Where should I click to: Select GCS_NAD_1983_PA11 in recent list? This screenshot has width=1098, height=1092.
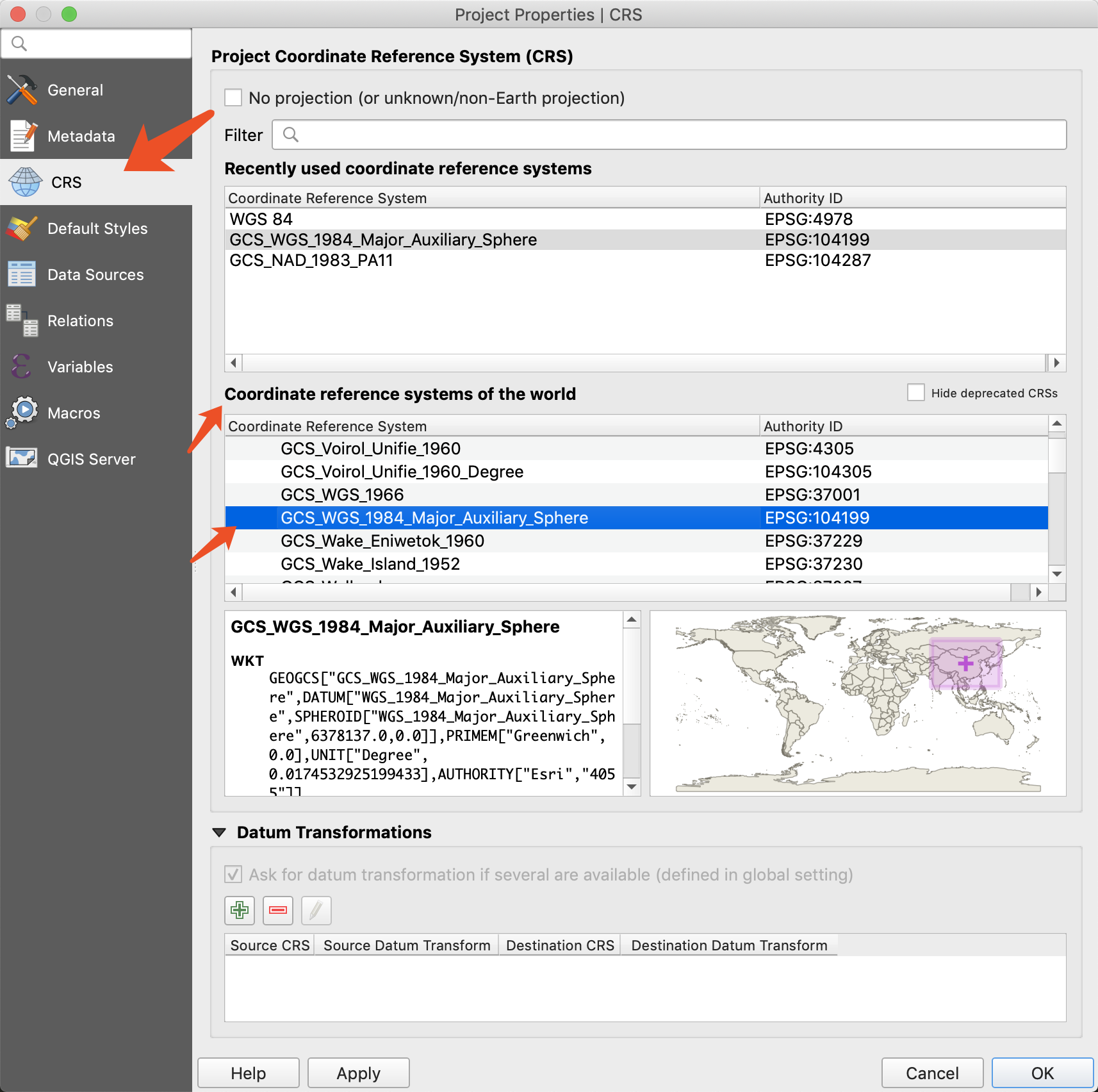coord(646,260)
